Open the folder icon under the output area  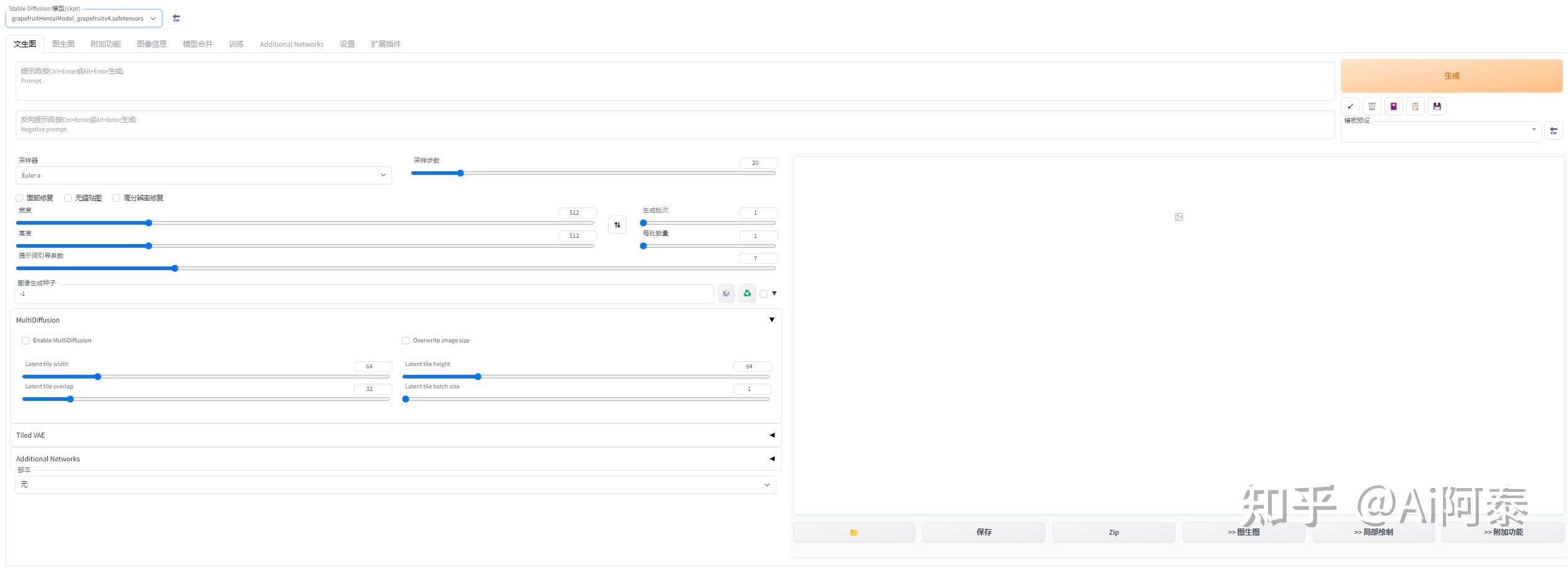point(854,532)
